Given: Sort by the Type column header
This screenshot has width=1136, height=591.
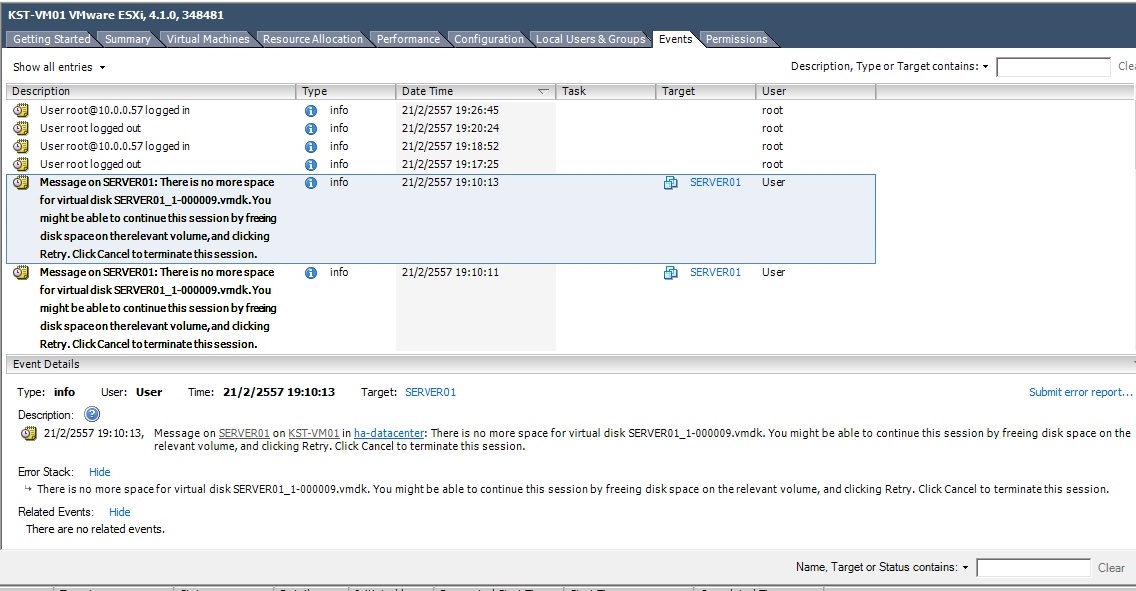Looking at the screenshot, I should (346, 91).
